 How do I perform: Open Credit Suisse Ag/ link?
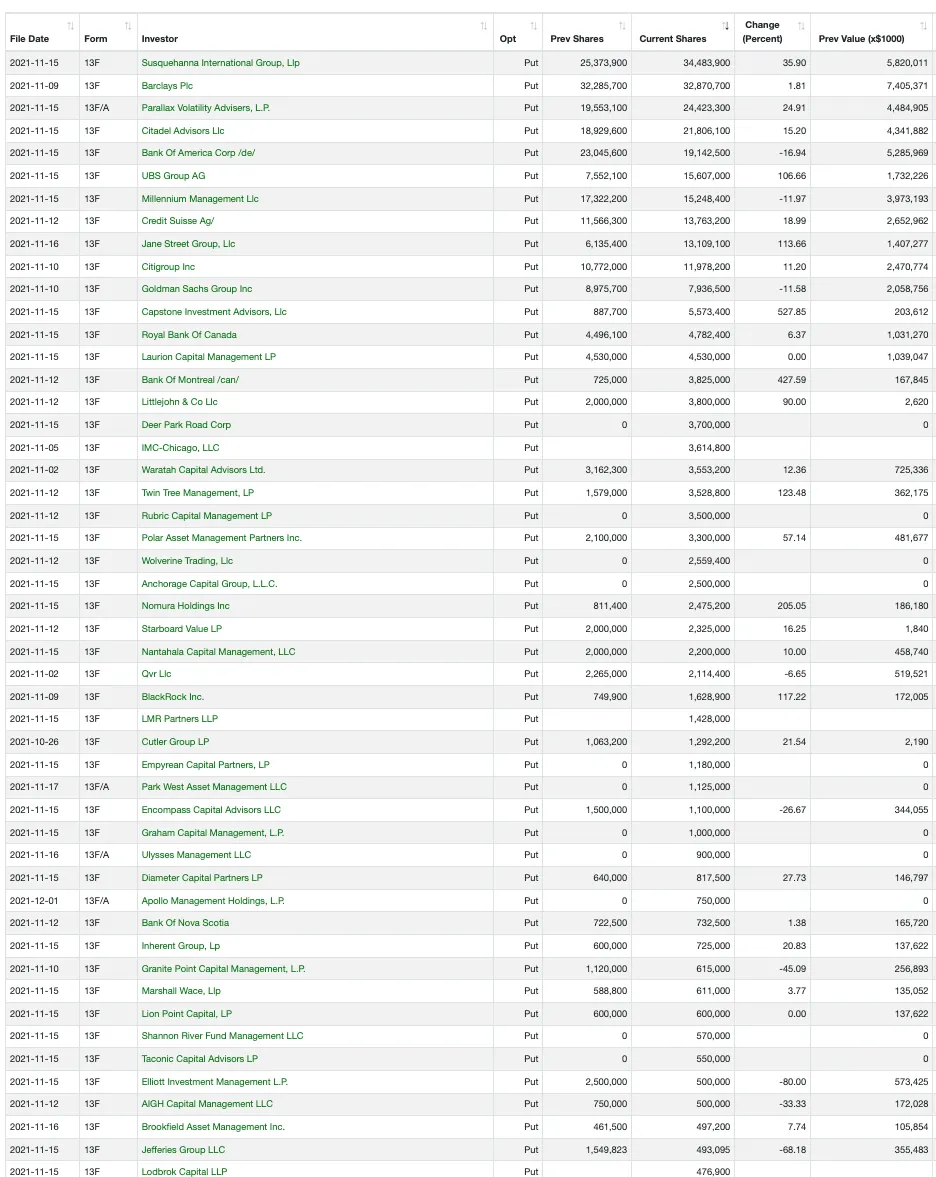pyautogui.click(x=178, y=221)
